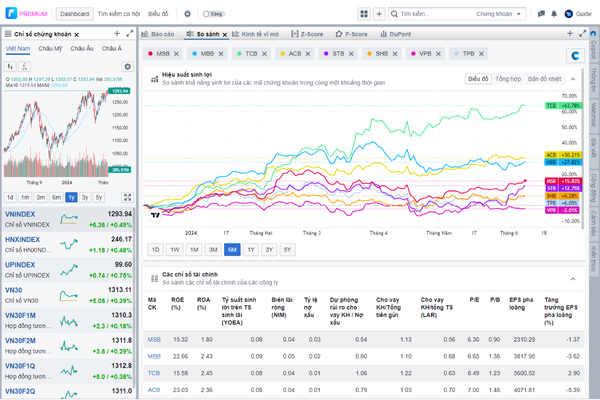Close the Chỉ số chứng khoán tab

point(76,34)
